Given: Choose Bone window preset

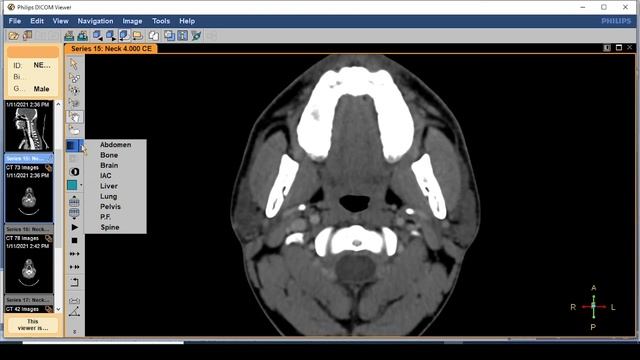Looking at the screenshot, I should click(x=109, y=155).
